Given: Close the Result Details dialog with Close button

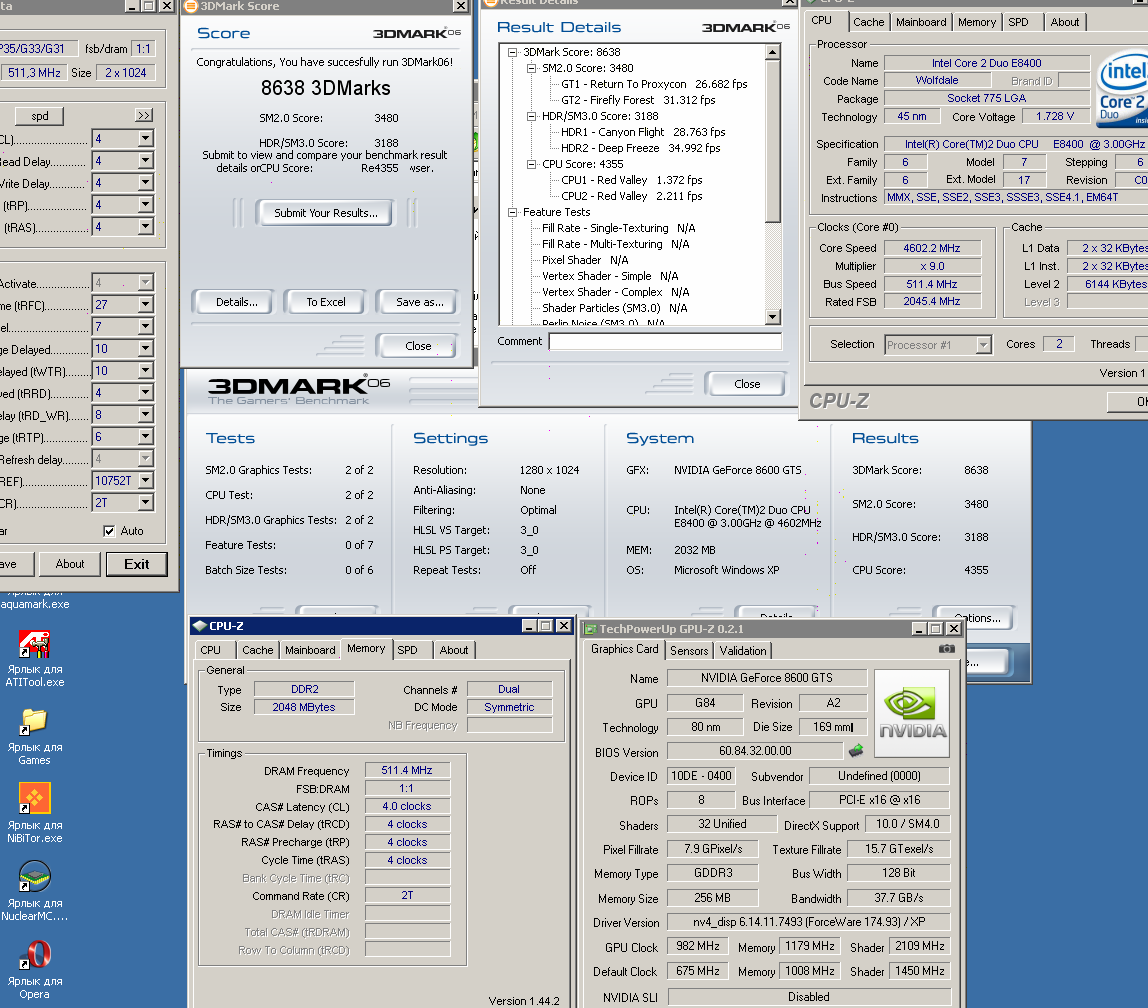Looking at the screenshot, I should coord(747,384).
